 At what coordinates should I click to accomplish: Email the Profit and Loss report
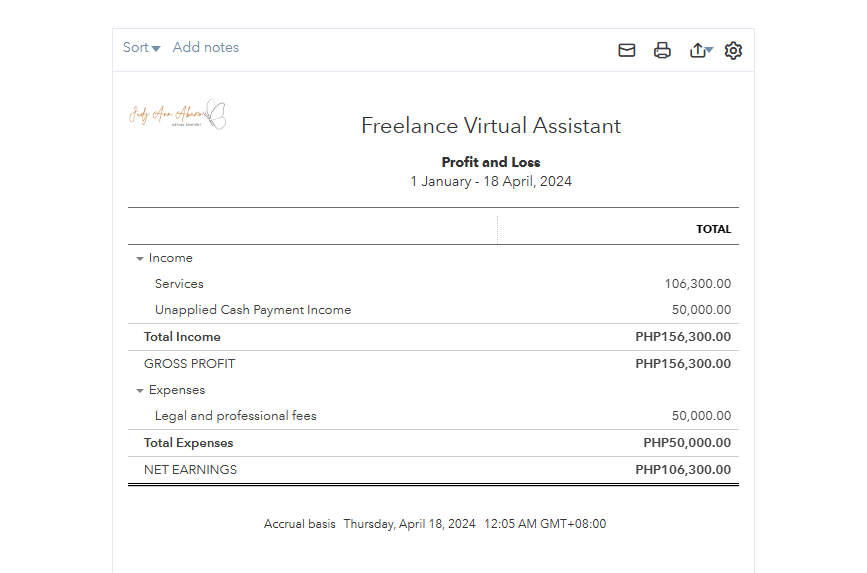click(x=627, y=50)
